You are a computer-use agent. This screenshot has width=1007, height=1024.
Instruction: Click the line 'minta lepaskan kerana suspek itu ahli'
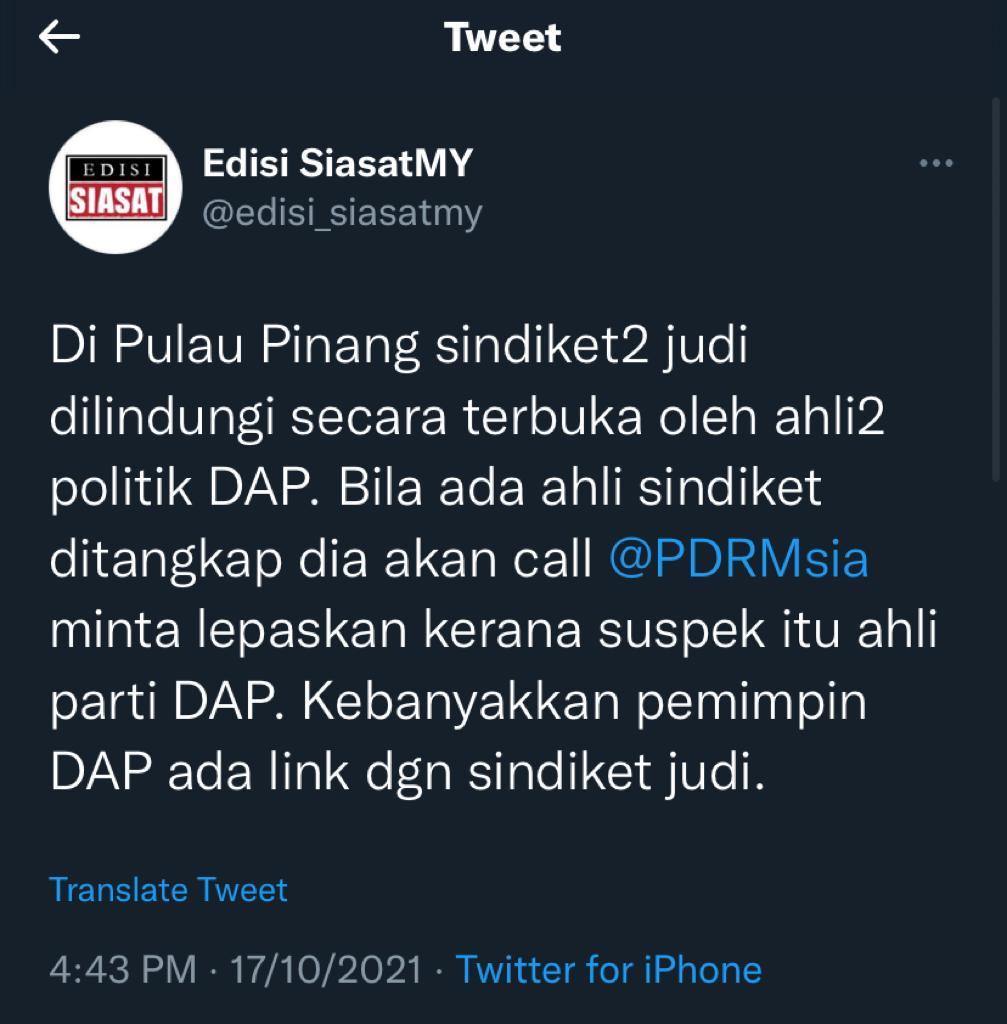point(494,630)
